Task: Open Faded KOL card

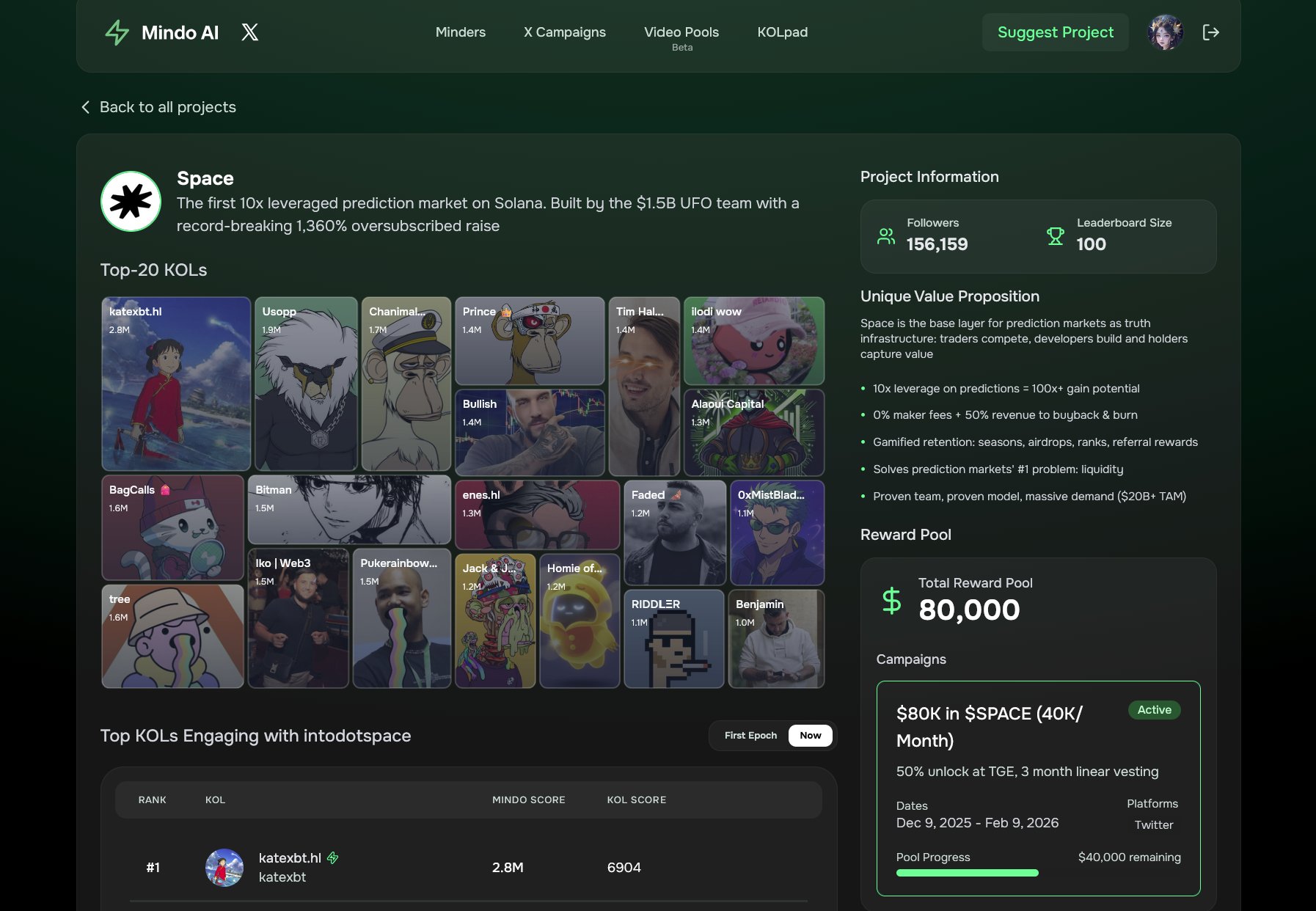Action: [x=675, y=533]
